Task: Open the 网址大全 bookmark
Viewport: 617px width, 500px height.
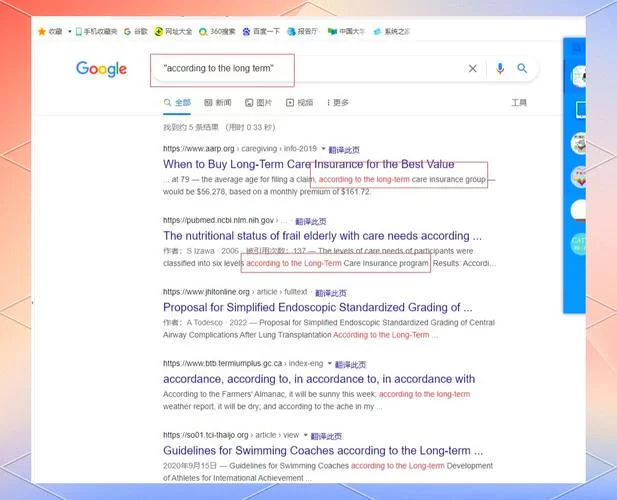Action: coord(173,31)
